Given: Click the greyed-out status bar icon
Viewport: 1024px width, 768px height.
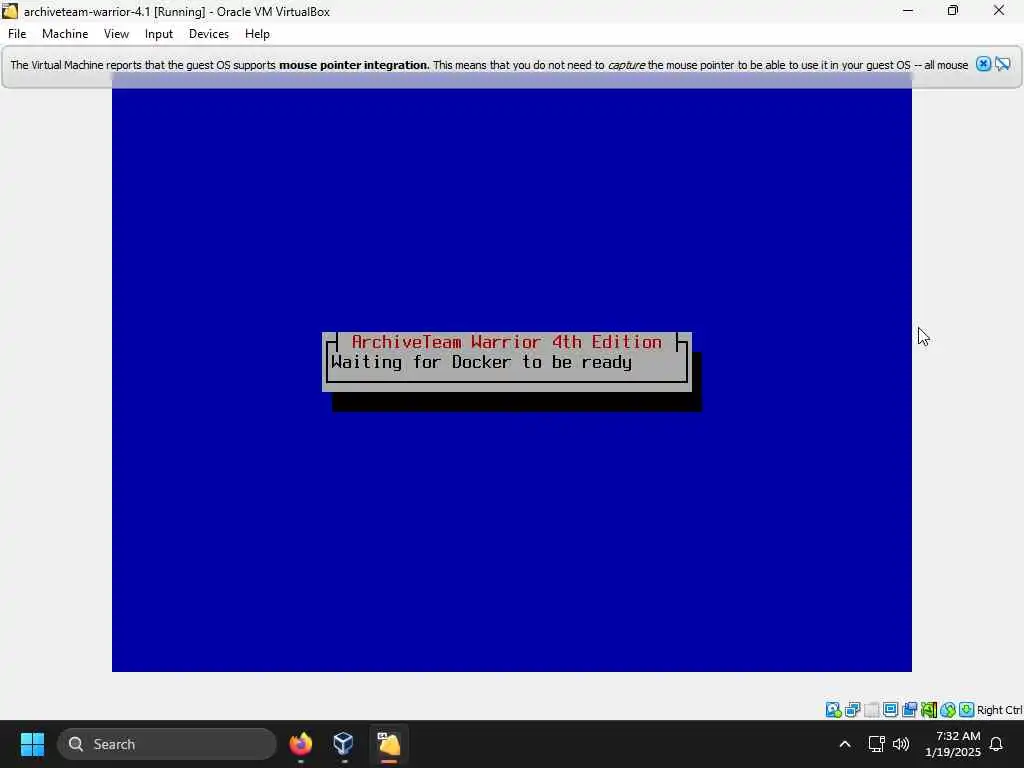Looking at the screenshot, I should tap(871, 710).
